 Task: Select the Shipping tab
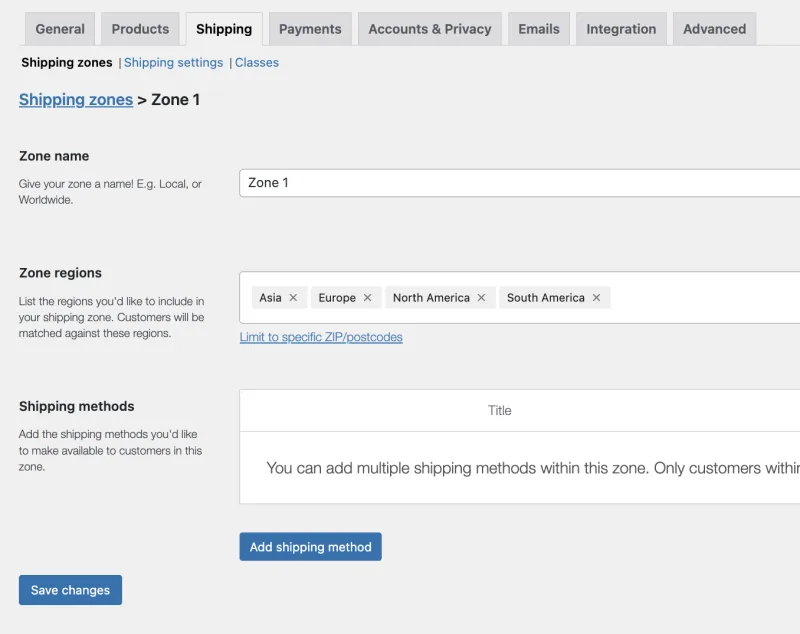tap(224, 29)
